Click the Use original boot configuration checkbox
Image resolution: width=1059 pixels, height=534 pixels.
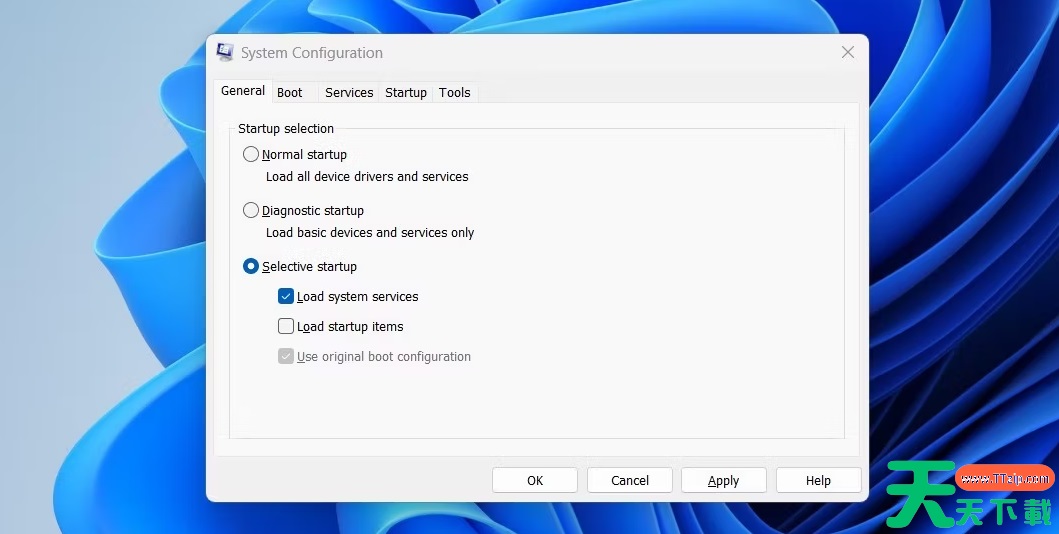pos(286,357)
